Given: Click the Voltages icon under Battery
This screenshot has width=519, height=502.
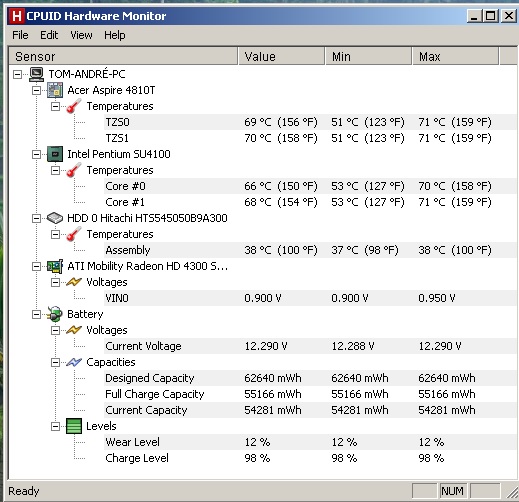Looking at the screenshot, I should pyautogui.click(x=74, y=330).
